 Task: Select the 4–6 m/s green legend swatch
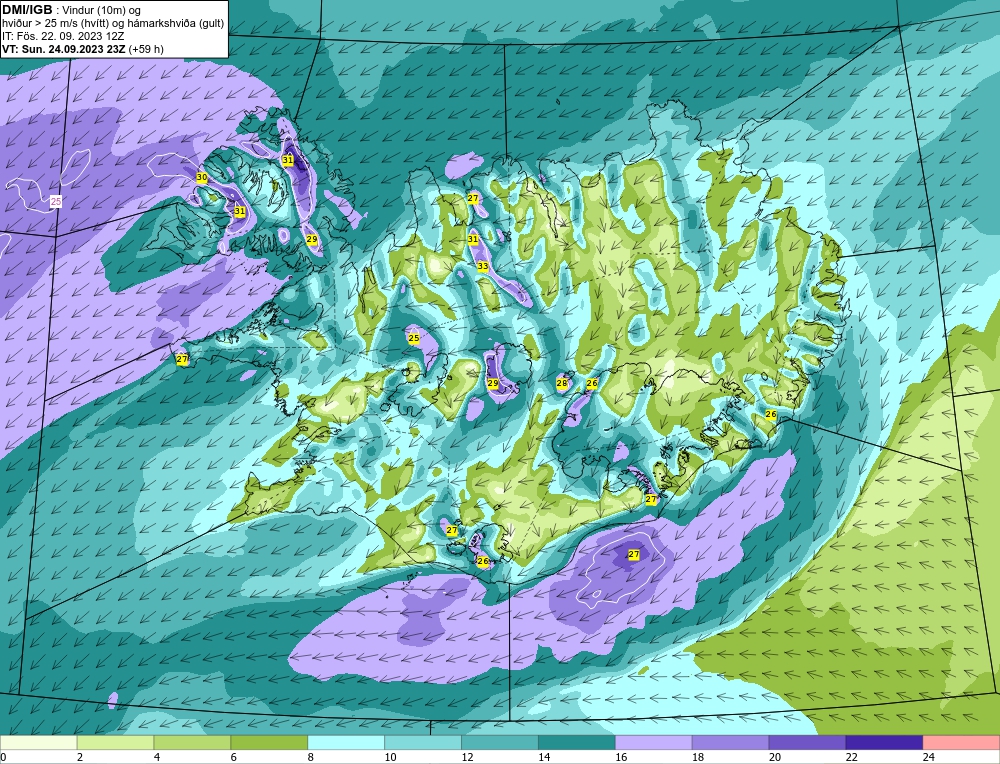click(192, 743)
